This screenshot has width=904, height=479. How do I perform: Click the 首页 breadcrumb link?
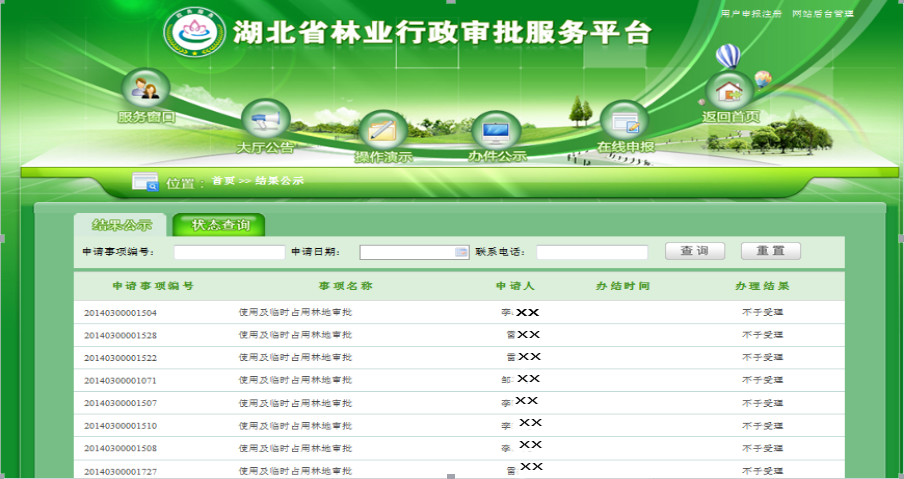pos(223,181)
